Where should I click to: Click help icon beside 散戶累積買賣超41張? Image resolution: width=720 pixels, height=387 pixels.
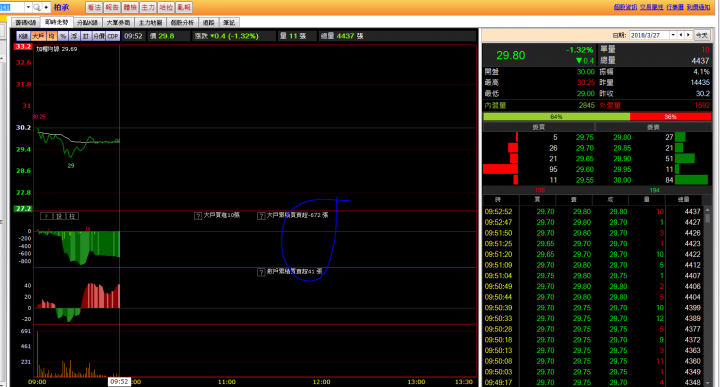[x=261, y=272]
